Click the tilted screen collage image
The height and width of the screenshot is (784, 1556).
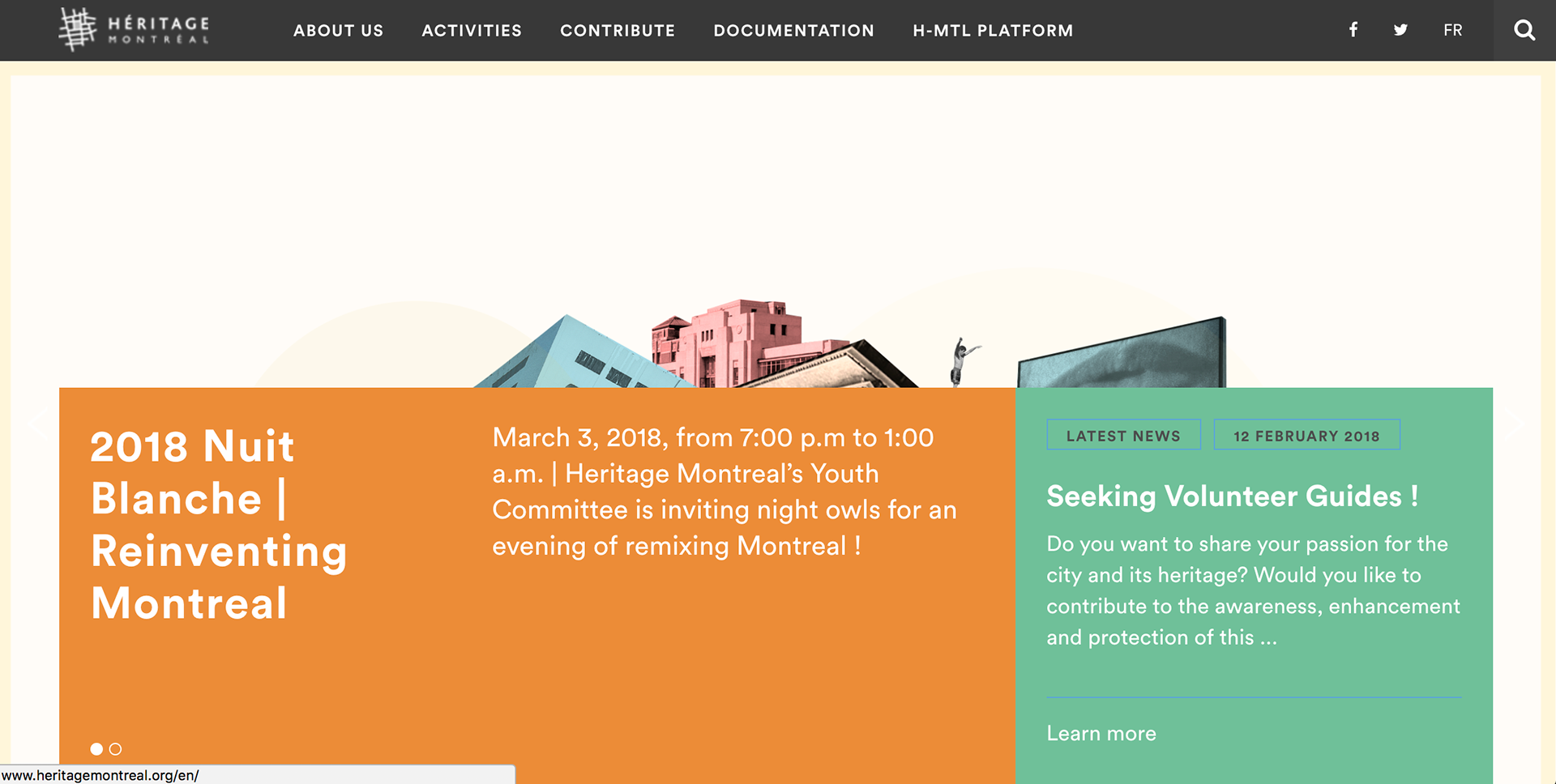pos(1122,352)
